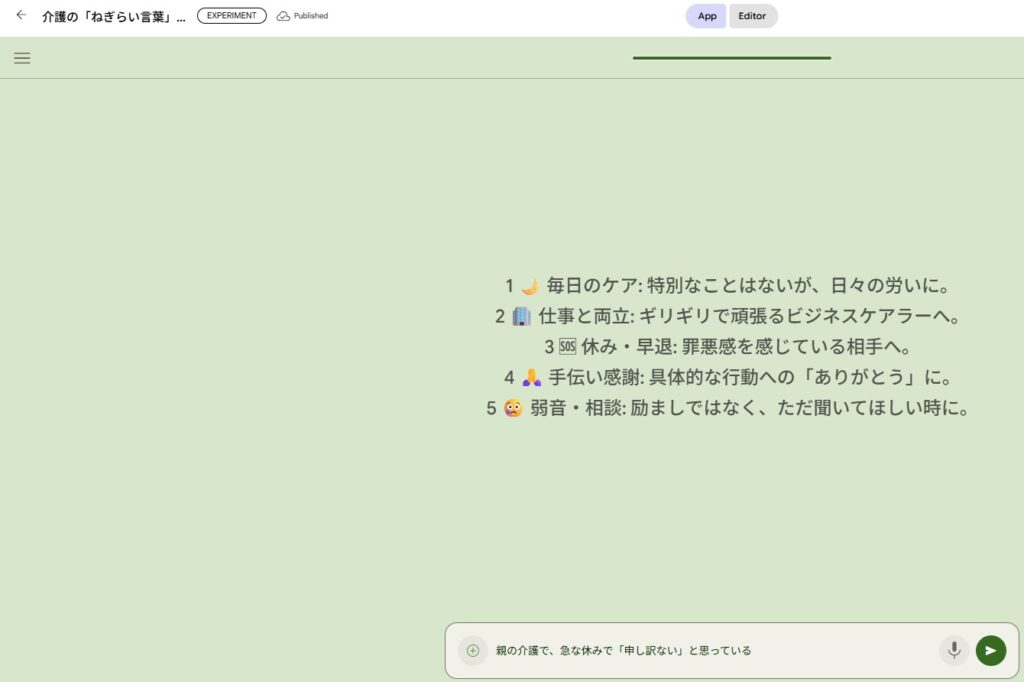
Task: Click the EXPERIMENT badge
Action: click(231, 16)
